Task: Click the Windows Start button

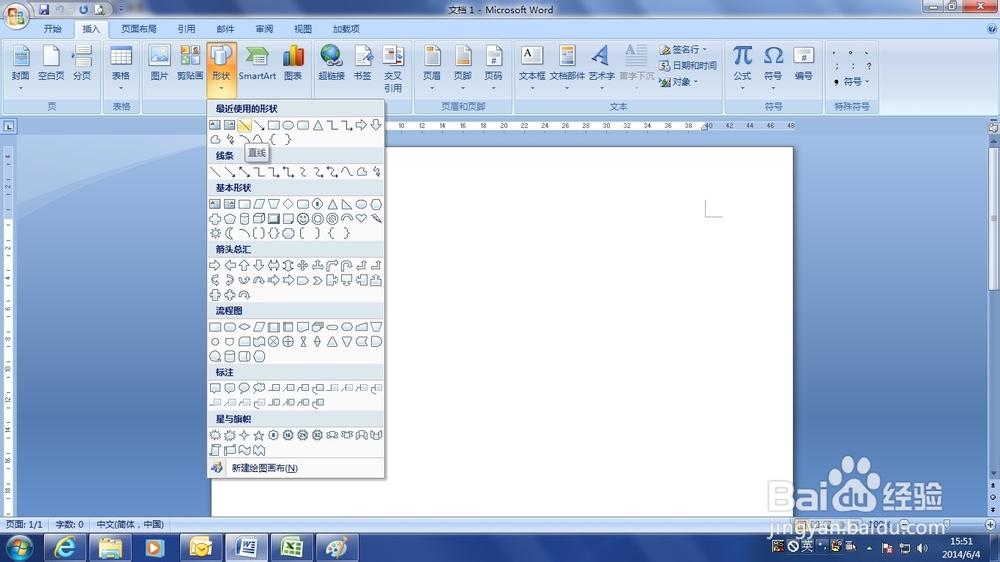Action: pyautogui.click(x=20, y=548)
